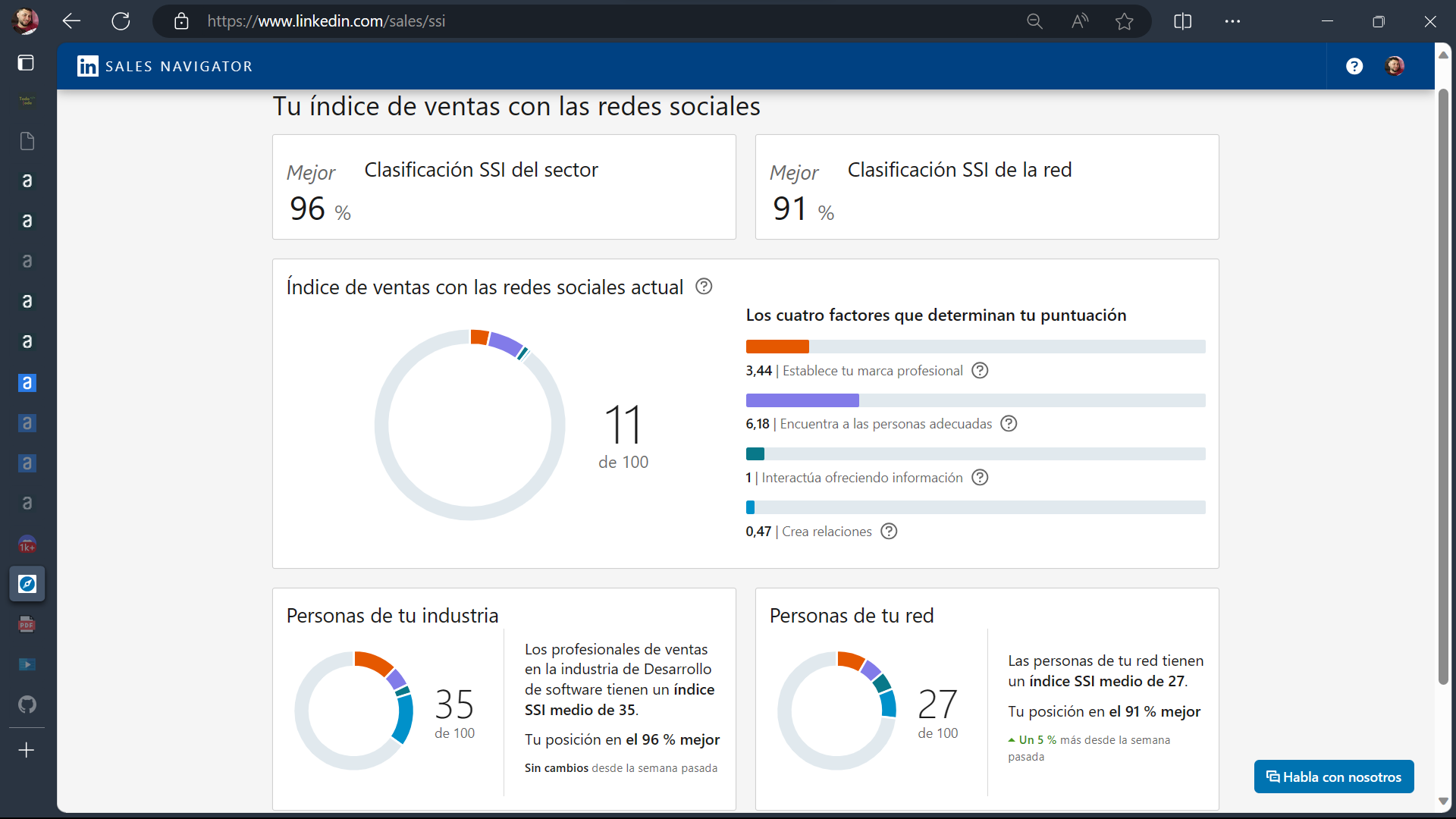
Task: Switch to the video play vertical tab
Action: [x=27, y=664]
